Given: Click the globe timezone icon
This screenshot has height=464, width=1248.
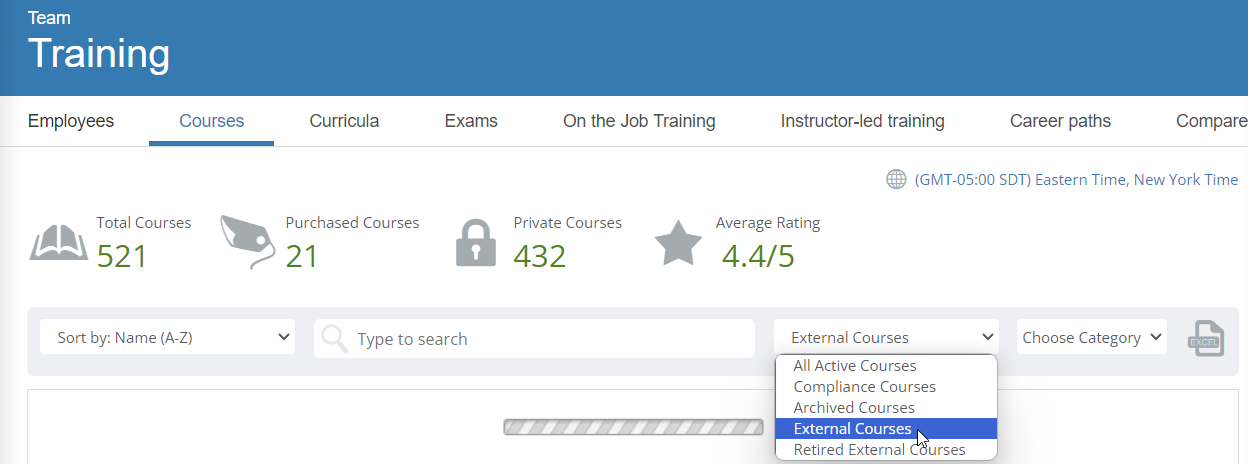Looking at the screenshot, I should pos(896,179).
